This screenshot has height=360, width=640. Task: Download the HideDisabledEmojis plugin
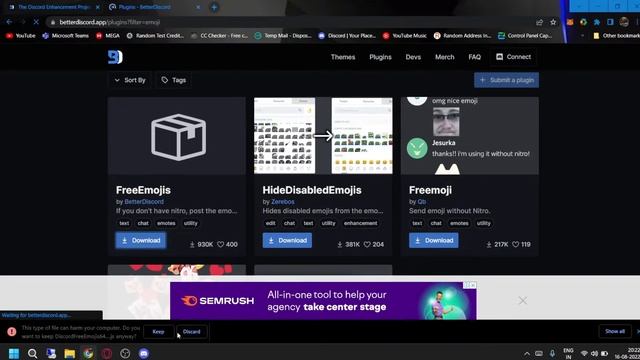tap(287, 240)
